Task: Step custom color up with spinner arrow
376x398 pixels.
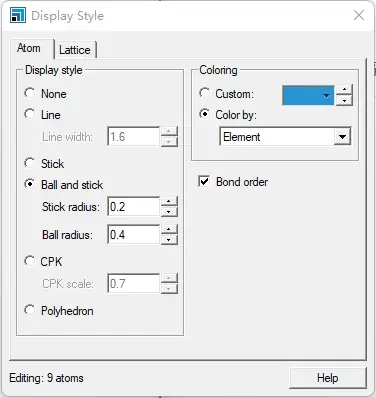Action: point(344,90)
